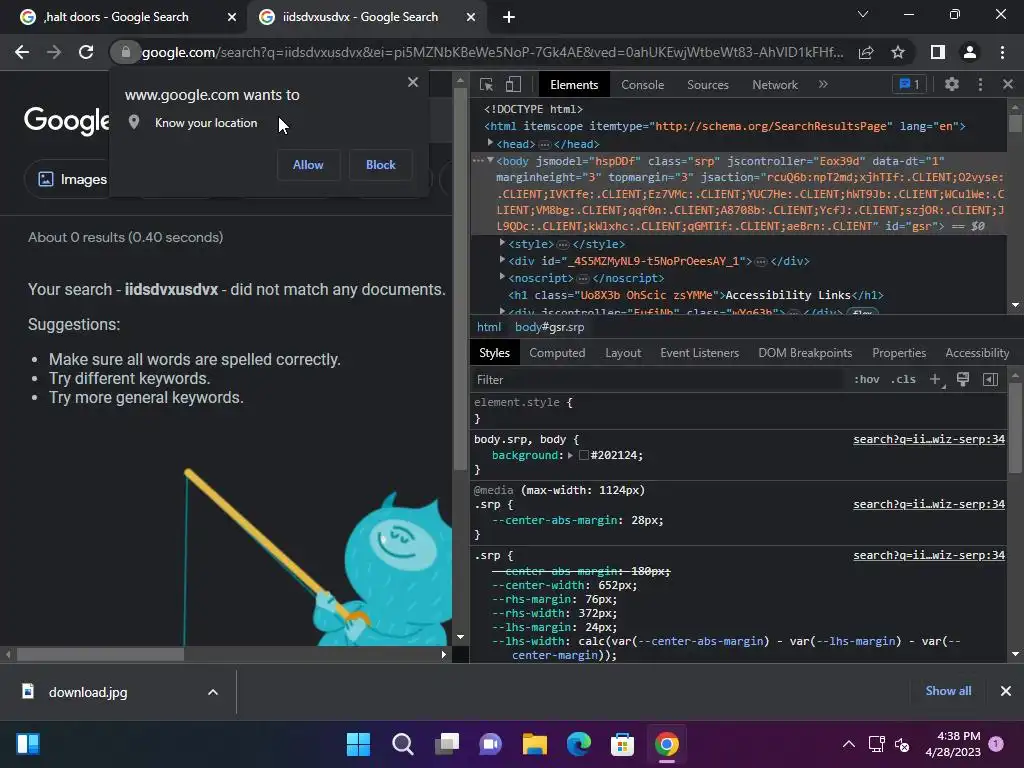Expand the style element node
This screenshot has width=1024, height=768.
pos(502,243)
